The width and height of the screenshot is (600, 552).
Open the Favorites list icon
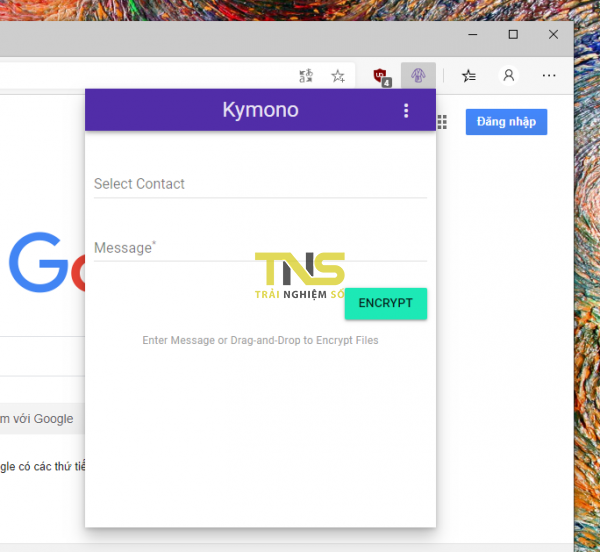469,76
